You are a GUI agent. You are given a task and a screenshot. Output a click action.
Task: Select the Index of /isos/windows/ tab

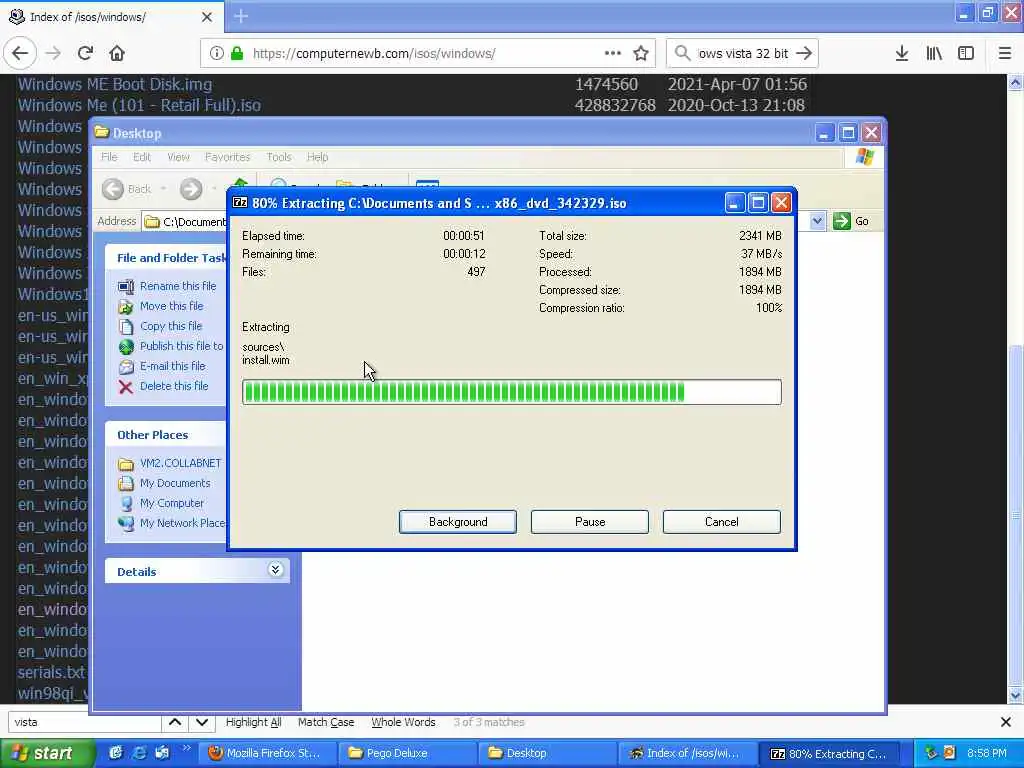tap(111, 16)
